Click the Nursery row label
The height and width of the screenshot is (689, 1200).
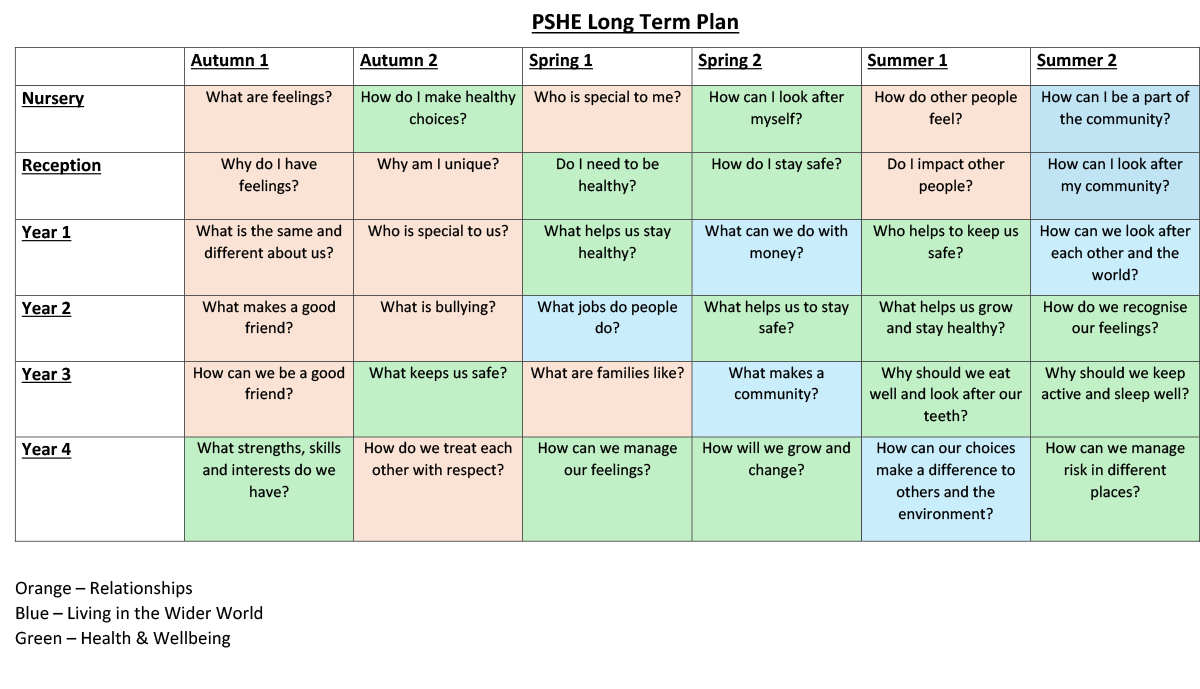click(53, 98)
